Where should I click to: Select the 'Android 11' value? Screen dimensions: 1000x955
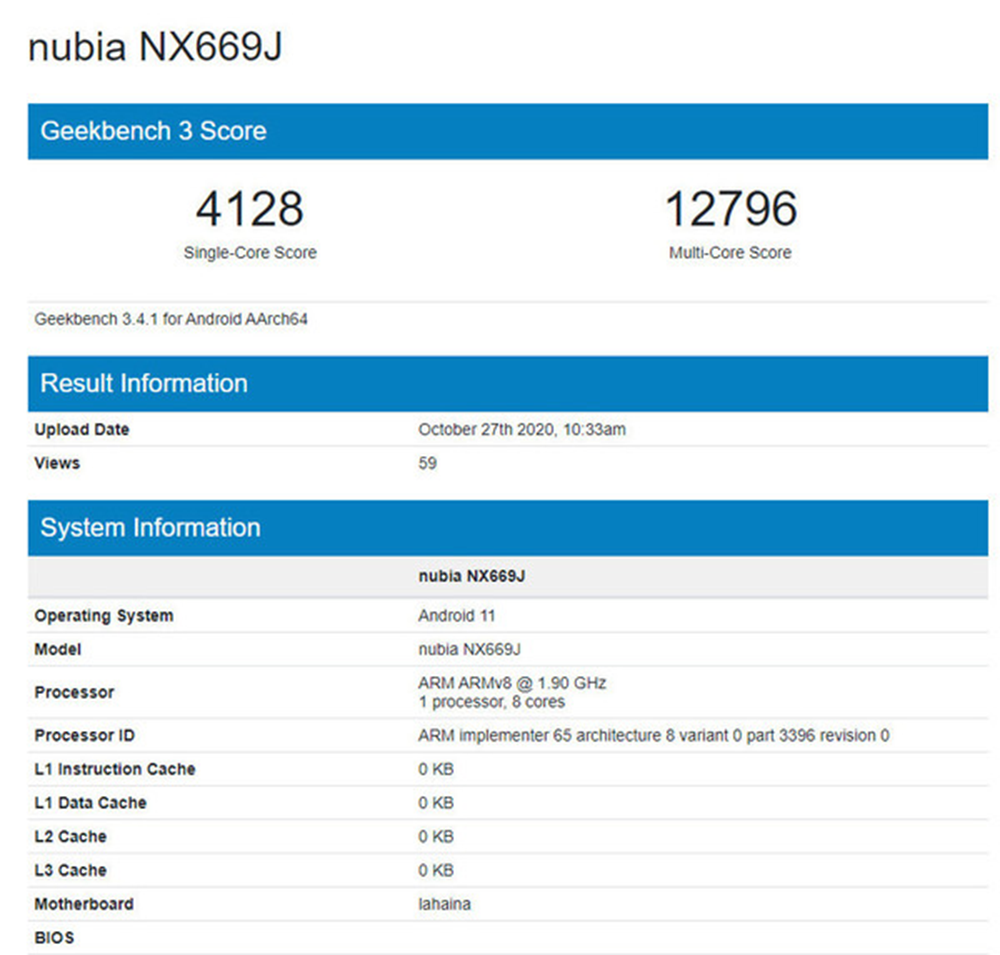click(457, 616)
